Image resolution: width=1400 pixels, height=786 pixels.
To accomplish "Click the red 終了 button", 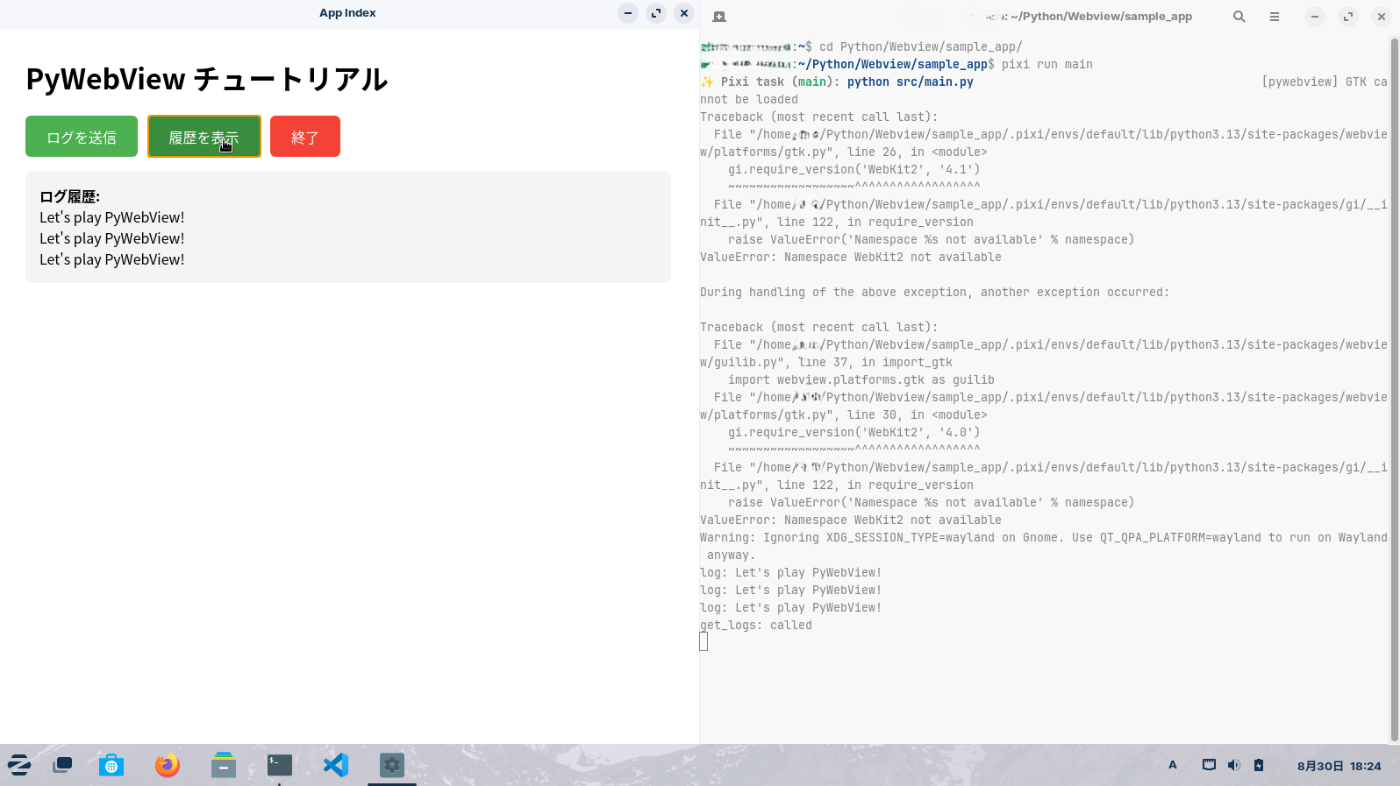I will [305, 137].
